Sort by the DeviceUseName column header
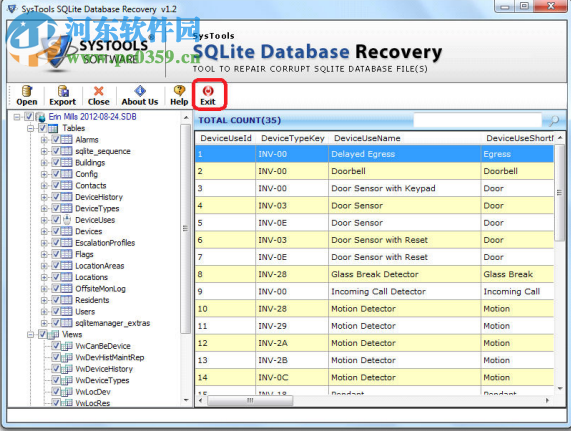 coord(405,138)
